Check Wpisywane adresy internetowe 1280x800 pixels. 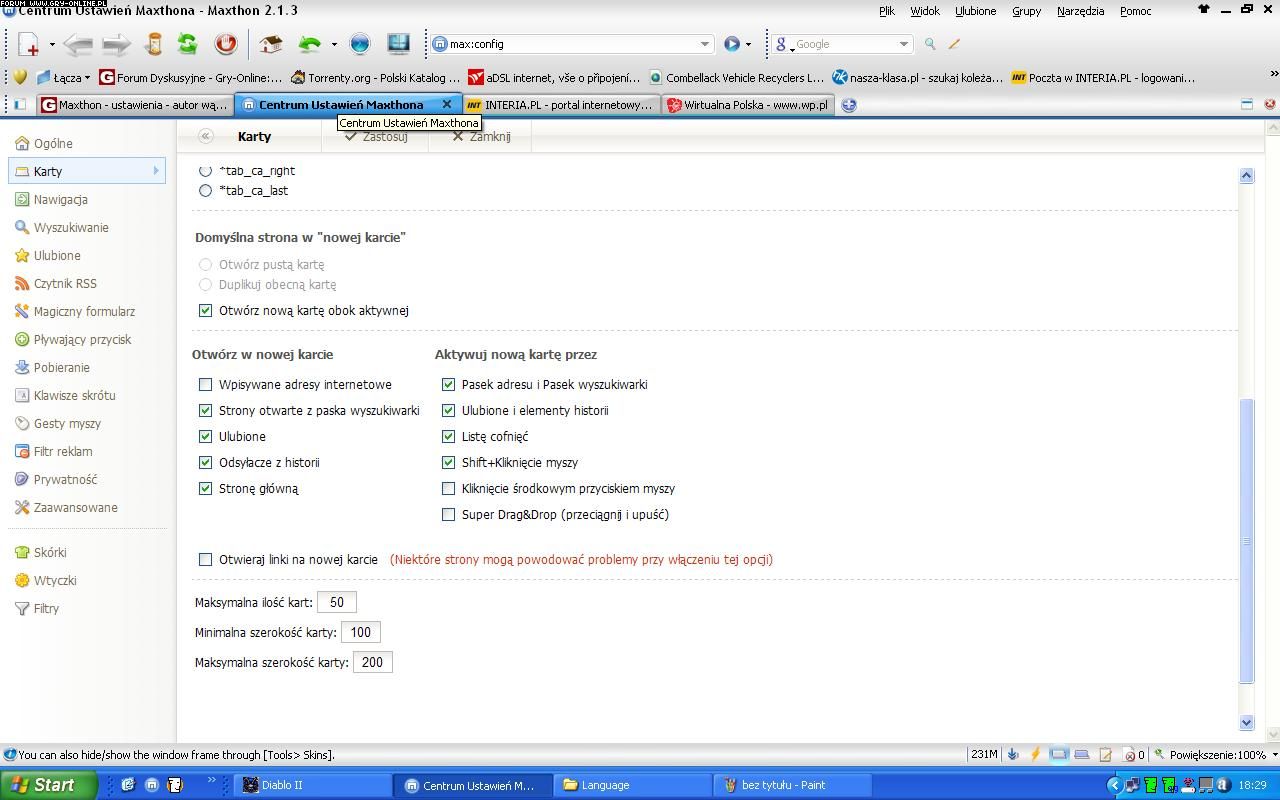pyautogui.click(x=205, y=384)
